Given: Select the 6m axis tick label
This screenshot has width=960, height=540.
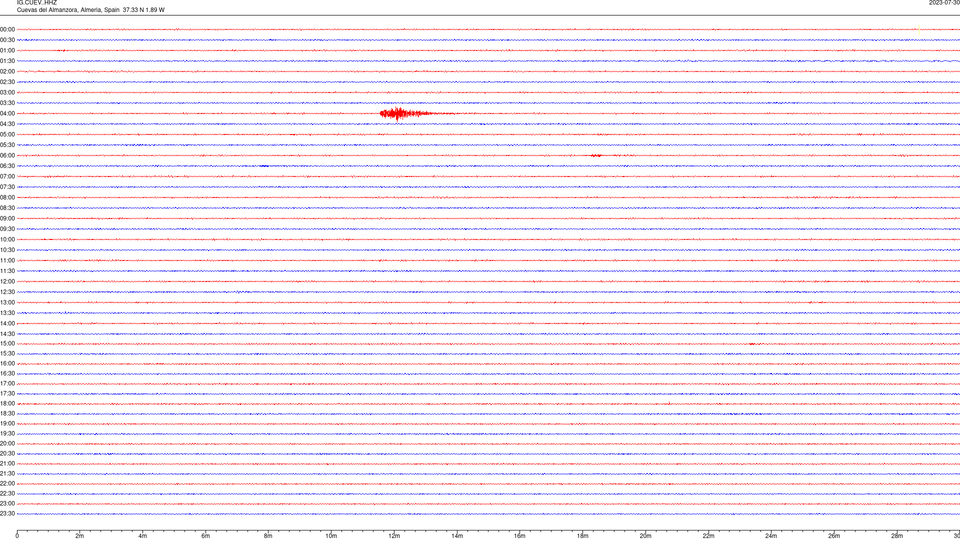Looking at the screenshot, I should click(x=206, y=536).
